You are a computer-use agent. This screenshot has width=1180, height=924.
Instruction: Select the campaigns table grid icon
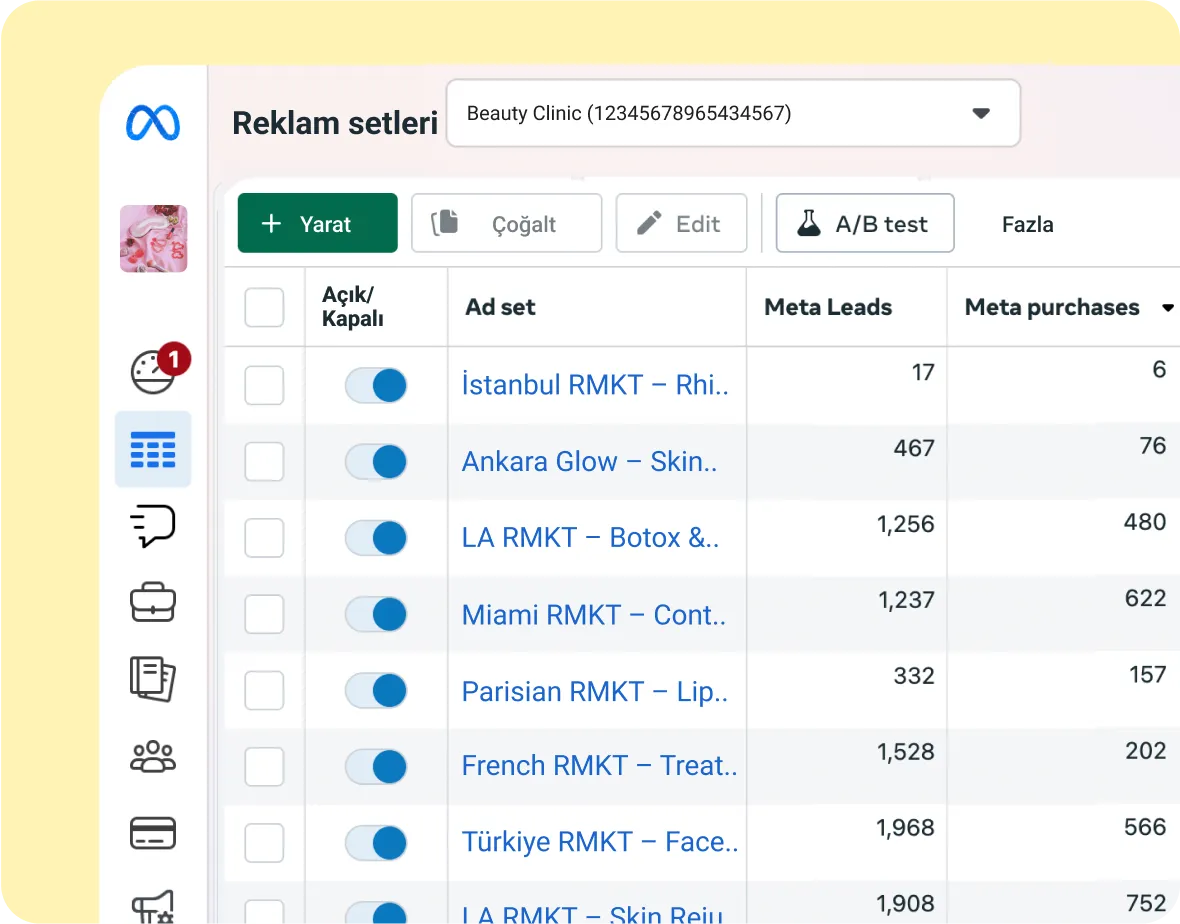(153, 450)
